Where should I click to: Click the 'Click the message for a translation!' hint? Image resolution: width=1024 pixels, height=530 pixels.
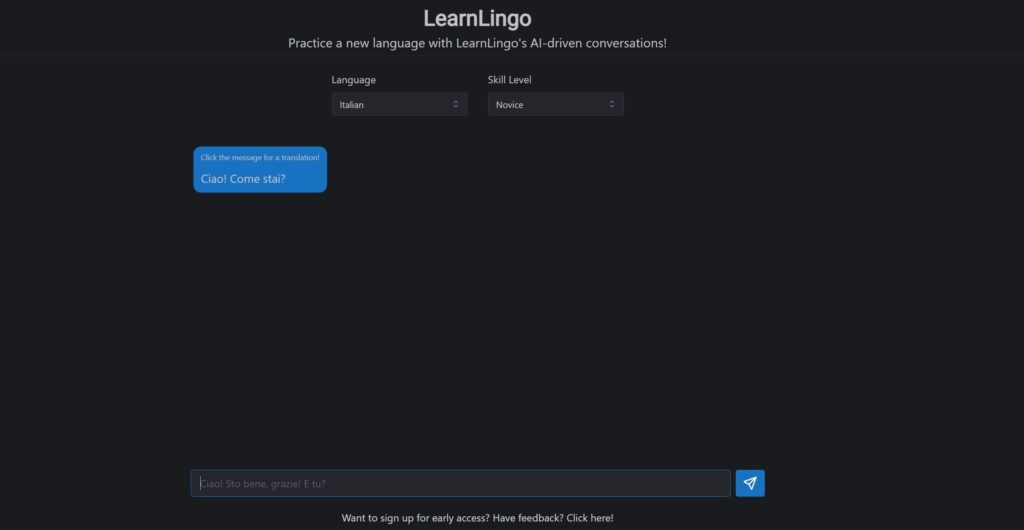tap(260, 157)
